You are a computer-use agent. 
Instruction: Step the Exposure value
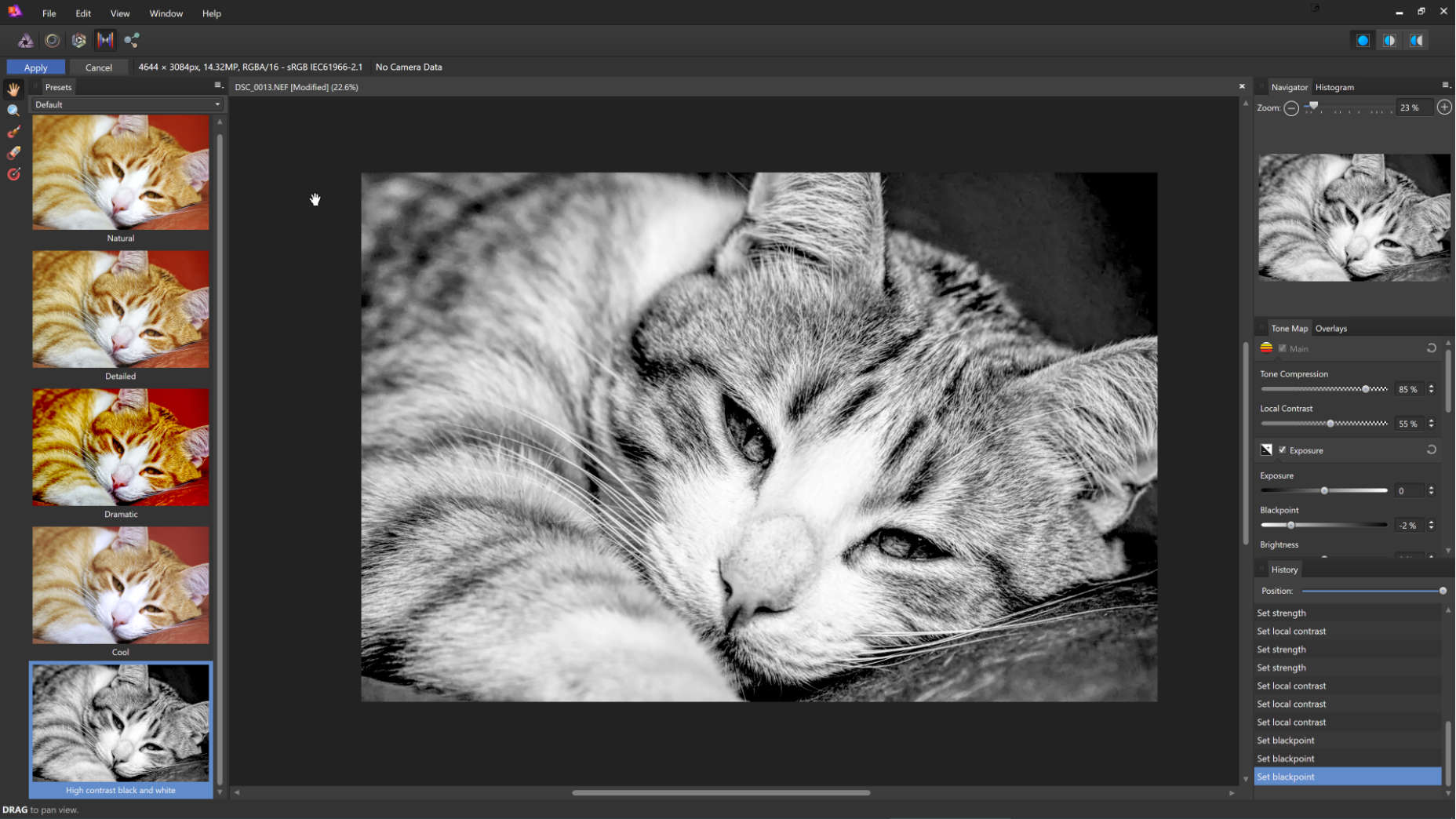(1431, 491)
